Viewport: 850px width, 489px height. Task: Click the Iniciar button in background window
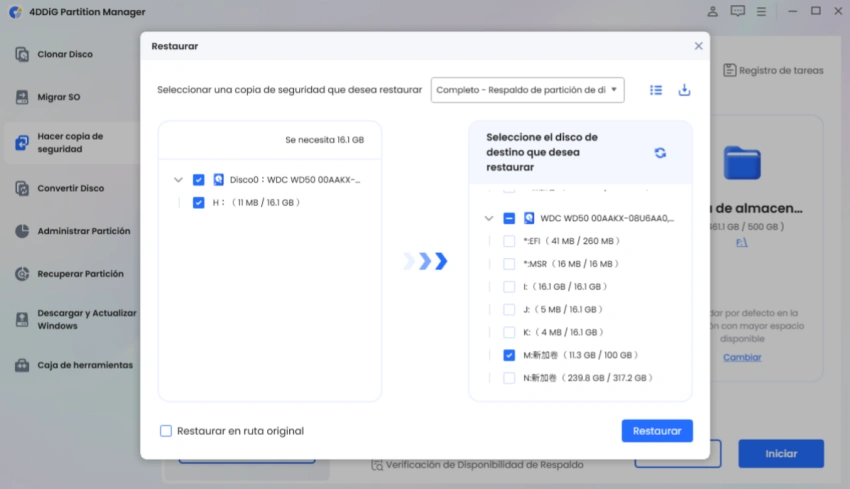(781, 454)
